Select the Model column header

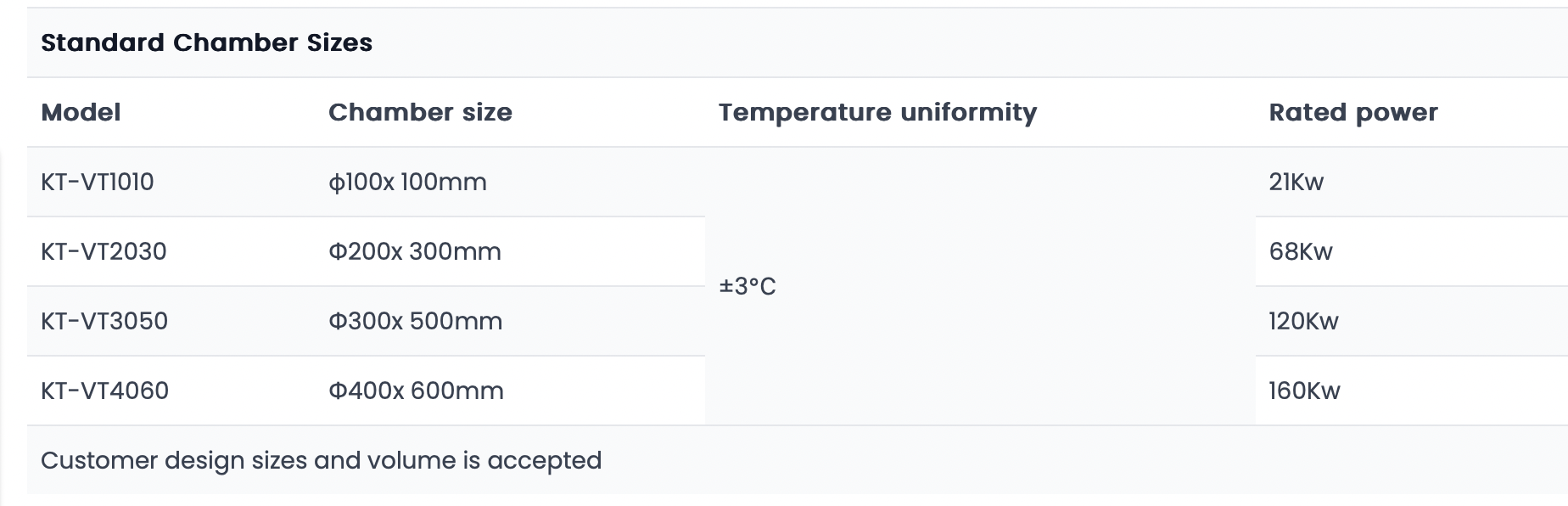81,112
